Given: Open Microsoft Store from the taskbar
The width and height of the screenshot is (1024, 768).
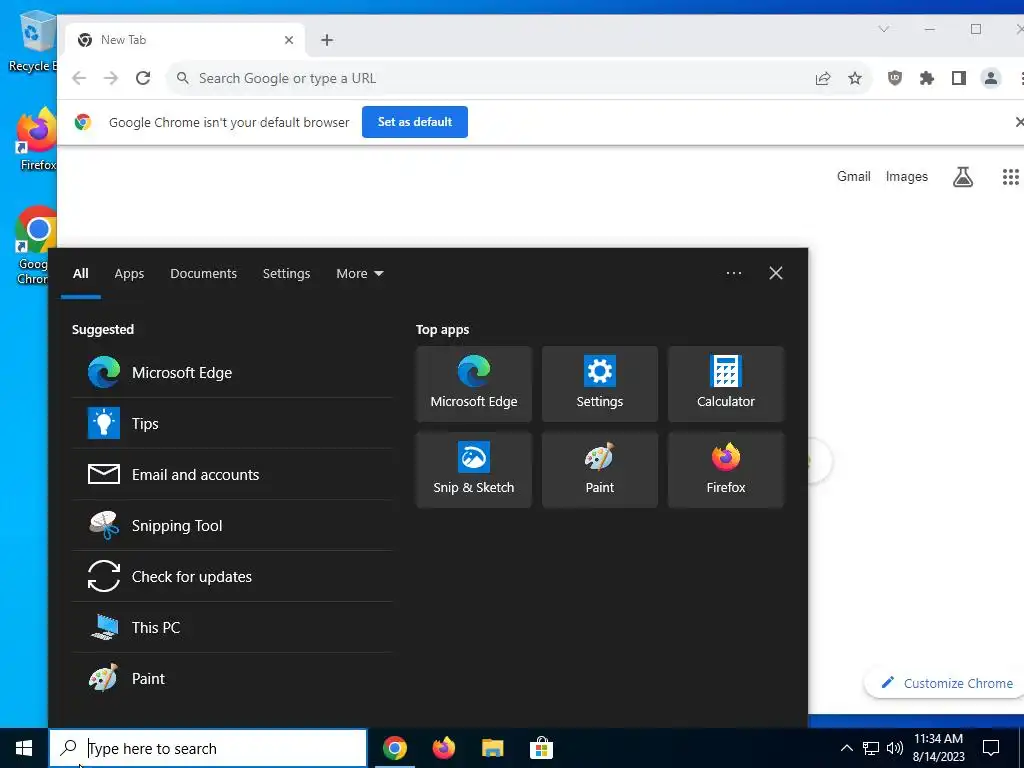Looking at the screenshot, I should coord(541,748).
